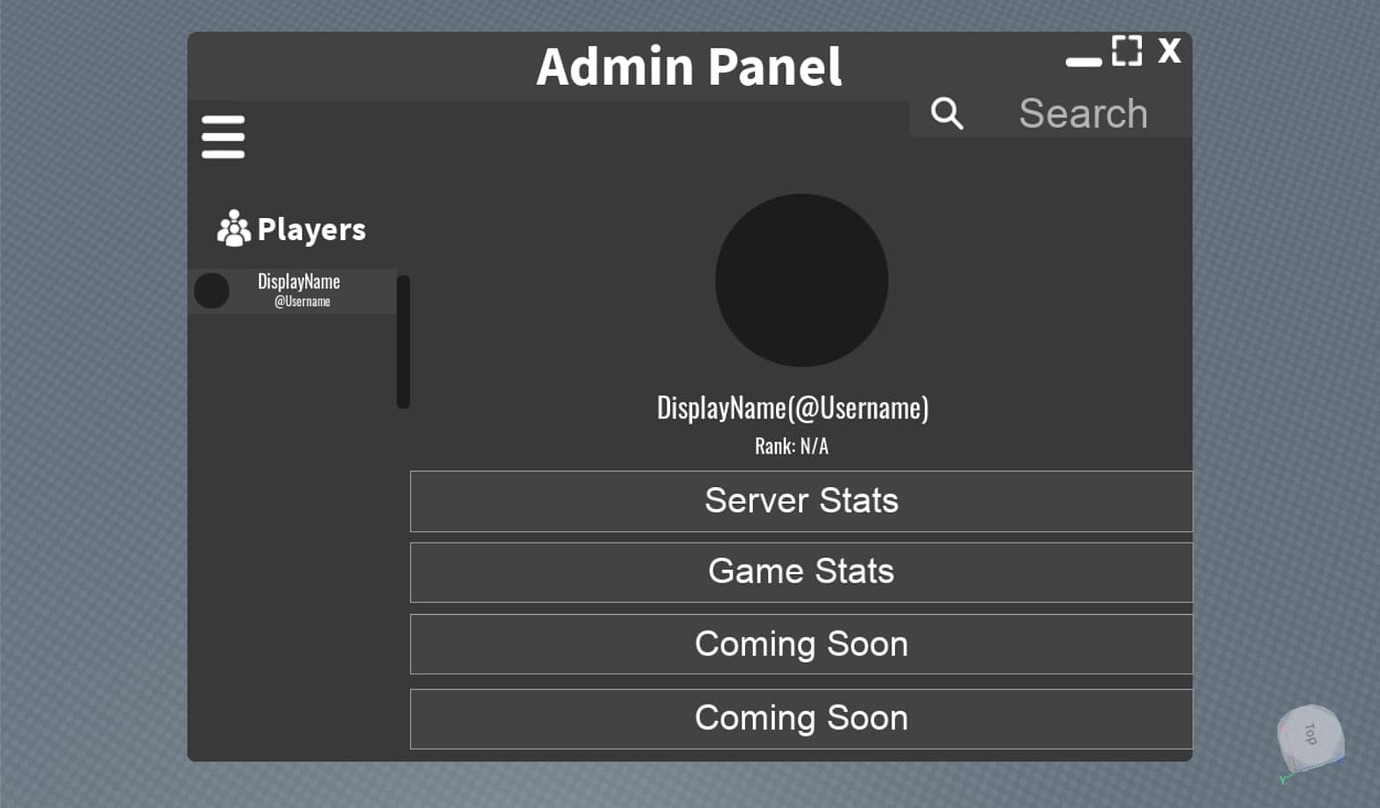Click the large profile avatar circle
Screen dimensions: 1380x808
(x=800, y=280)
